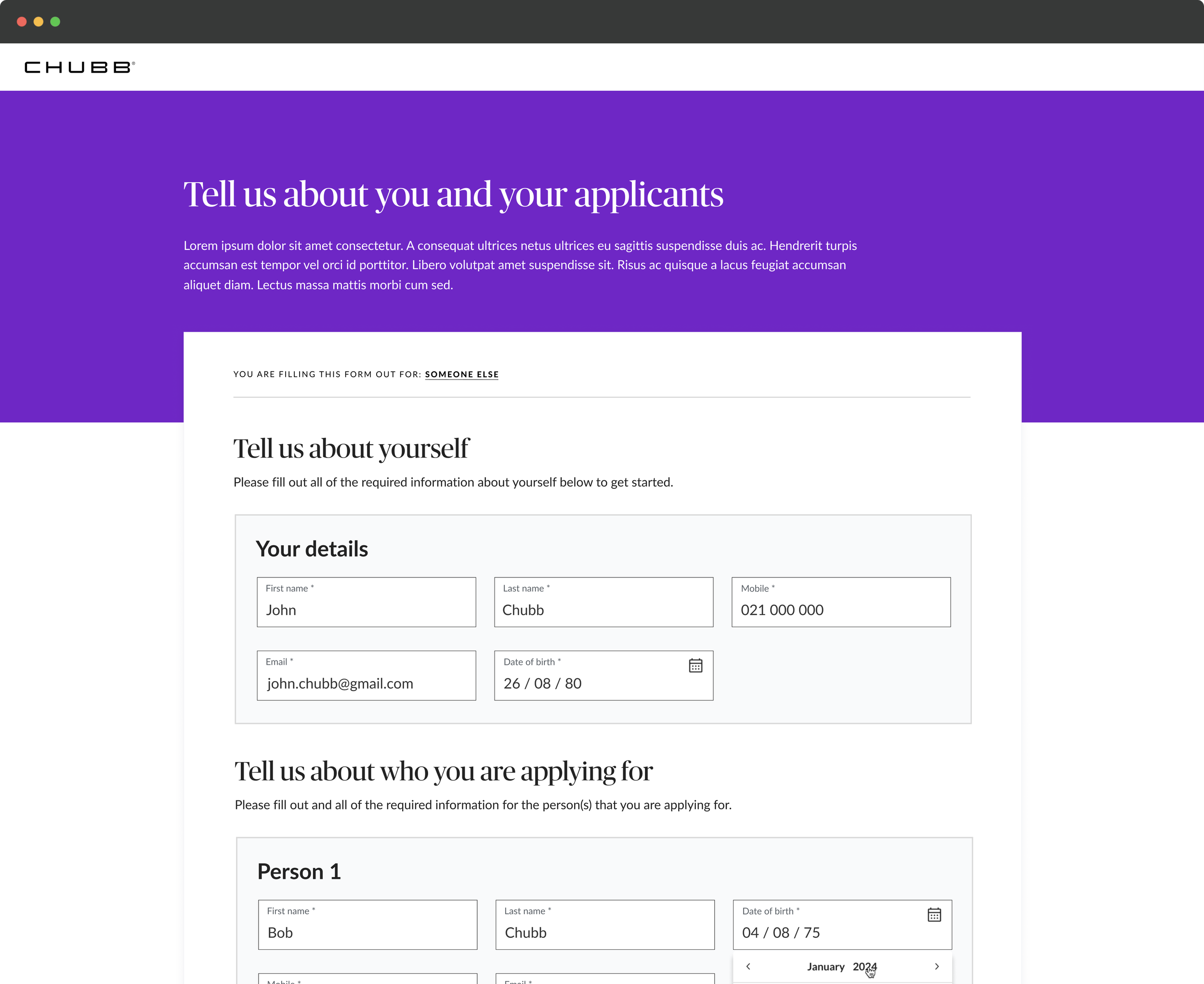Viewport: 1204px width, 984px height.
Task: Select January month in calendar header
Action: point(825,967)
